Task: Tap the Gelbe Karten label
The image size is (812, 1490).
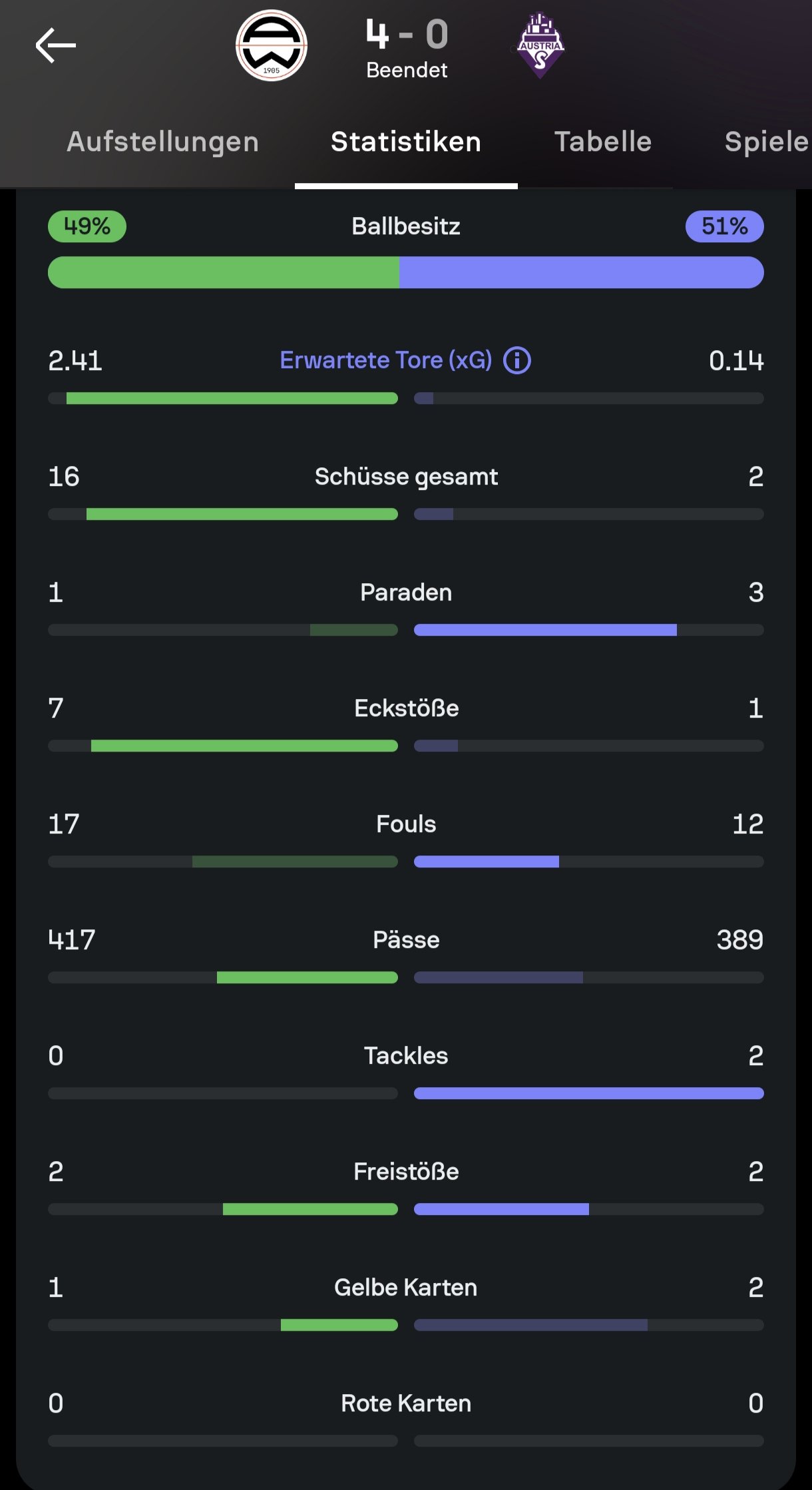Action: (406, 1288)
